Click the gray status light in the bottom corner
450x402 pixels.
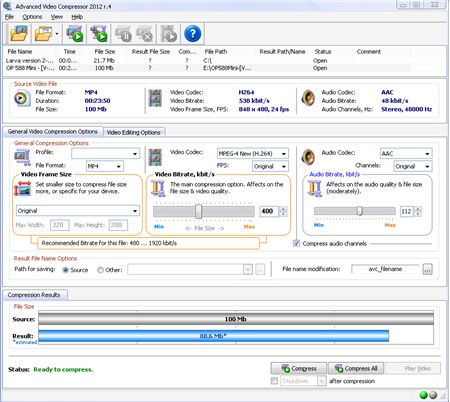(433, 395)
